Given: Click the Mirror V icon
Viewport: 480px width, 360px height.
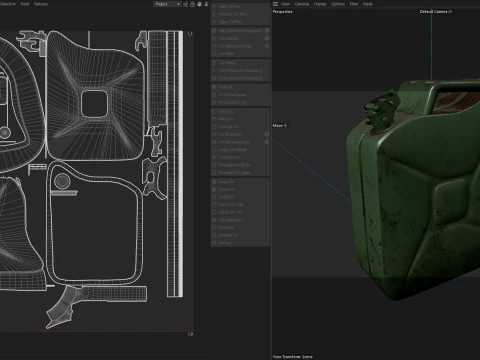Looking at the screenshot, I should pyautogui.click(x=214, y=119).
